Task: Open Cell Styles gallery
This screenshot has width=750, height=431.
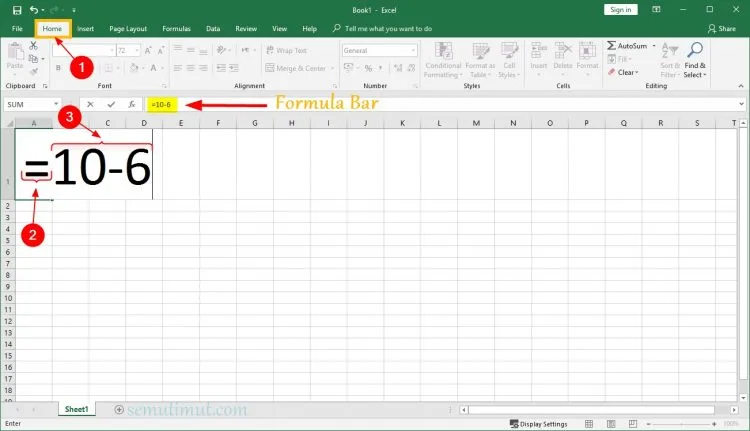Action: (x=509, y=60)
